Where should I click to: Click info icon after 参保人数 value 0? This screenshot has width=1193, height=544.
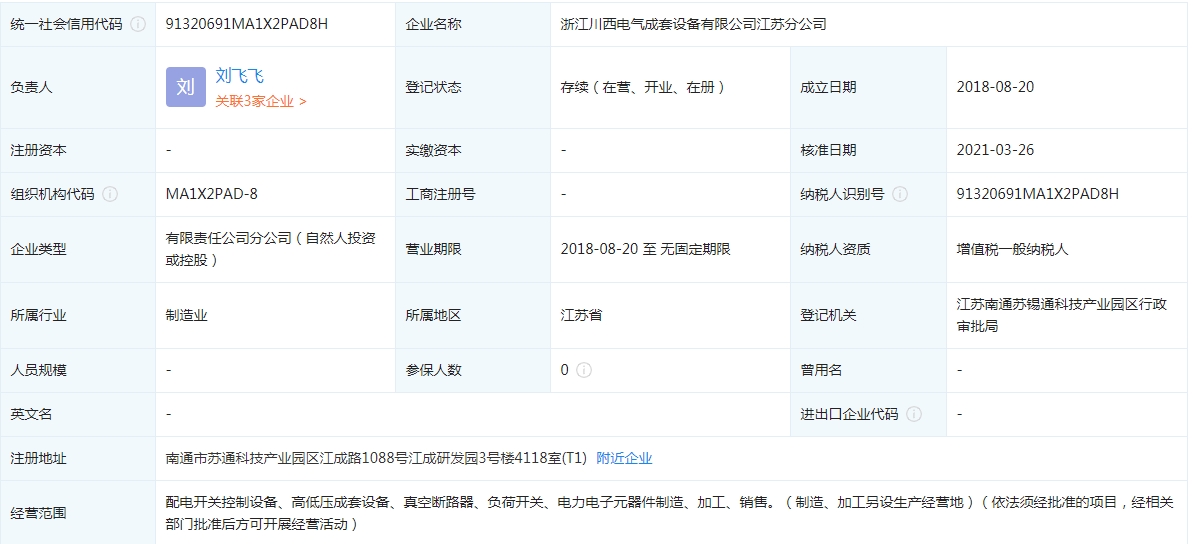[584, 370]
